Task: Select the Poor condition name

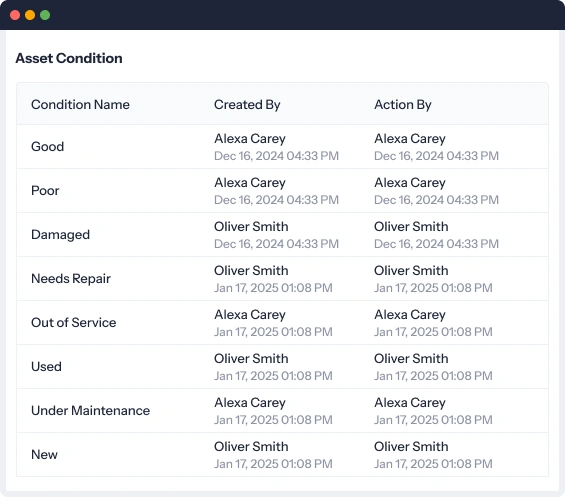Action: pos(45,191)
